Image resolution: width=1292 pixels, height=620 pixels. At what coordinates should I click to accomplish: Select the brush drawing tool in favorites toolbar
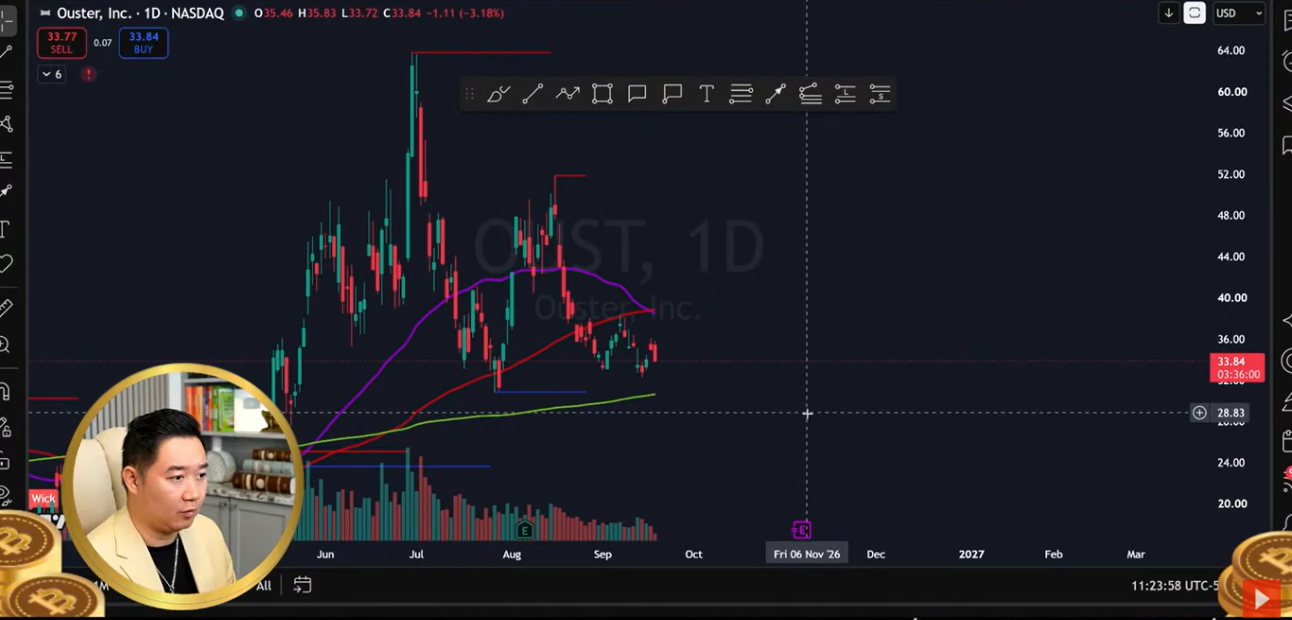[x=499, y=94]
